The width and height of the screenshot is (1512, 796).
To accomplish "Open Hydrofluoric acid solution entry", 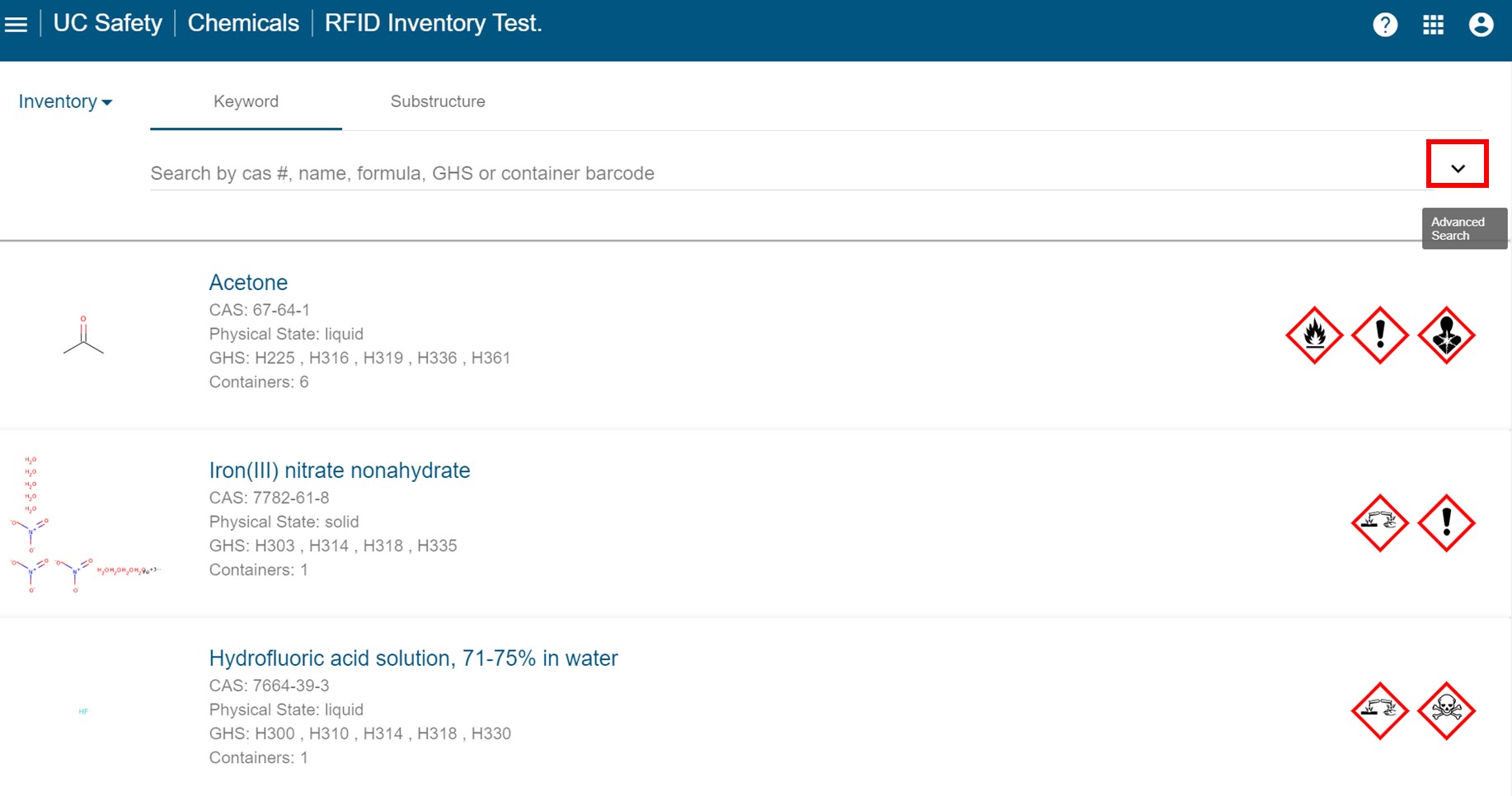I will click(413, 658).
